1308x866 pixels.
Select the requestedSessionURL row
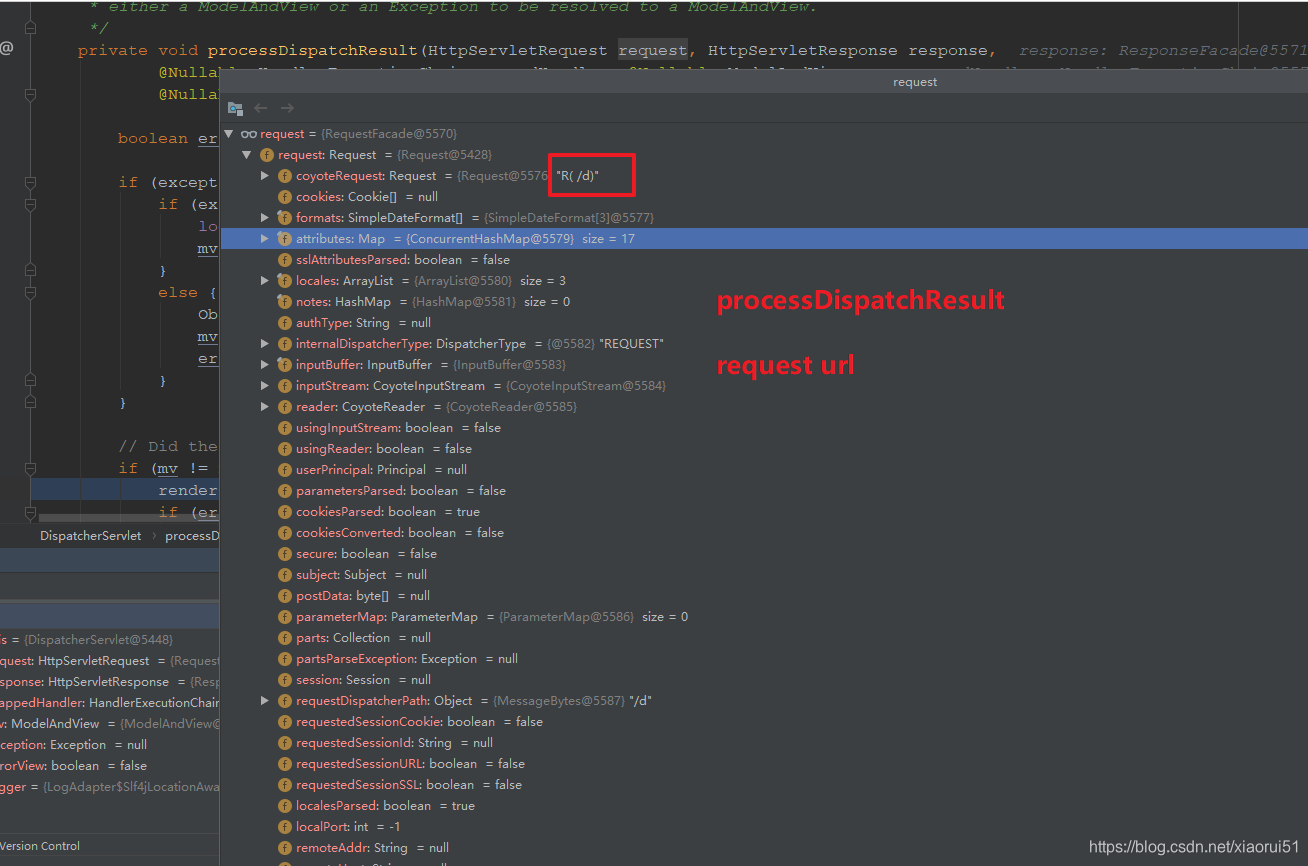pos(763,764)
